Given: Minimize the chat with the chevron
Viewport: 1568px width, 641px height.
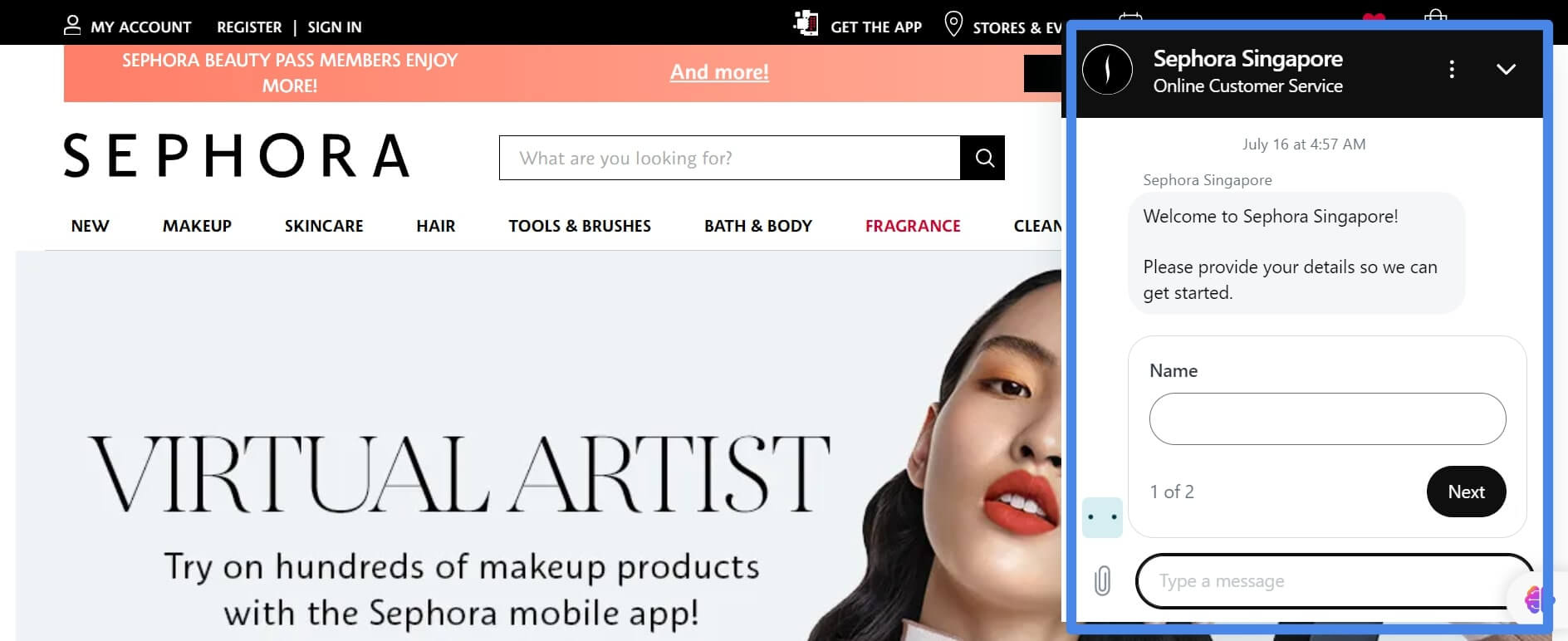Looking at the screenshot, I should [x=1506, y=69].
